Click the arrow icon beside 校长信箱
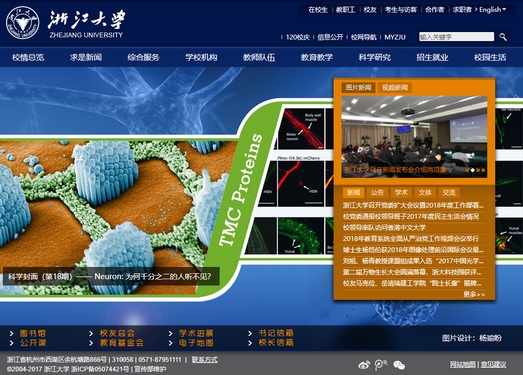 pyautogui.click(x=250, y=343)
